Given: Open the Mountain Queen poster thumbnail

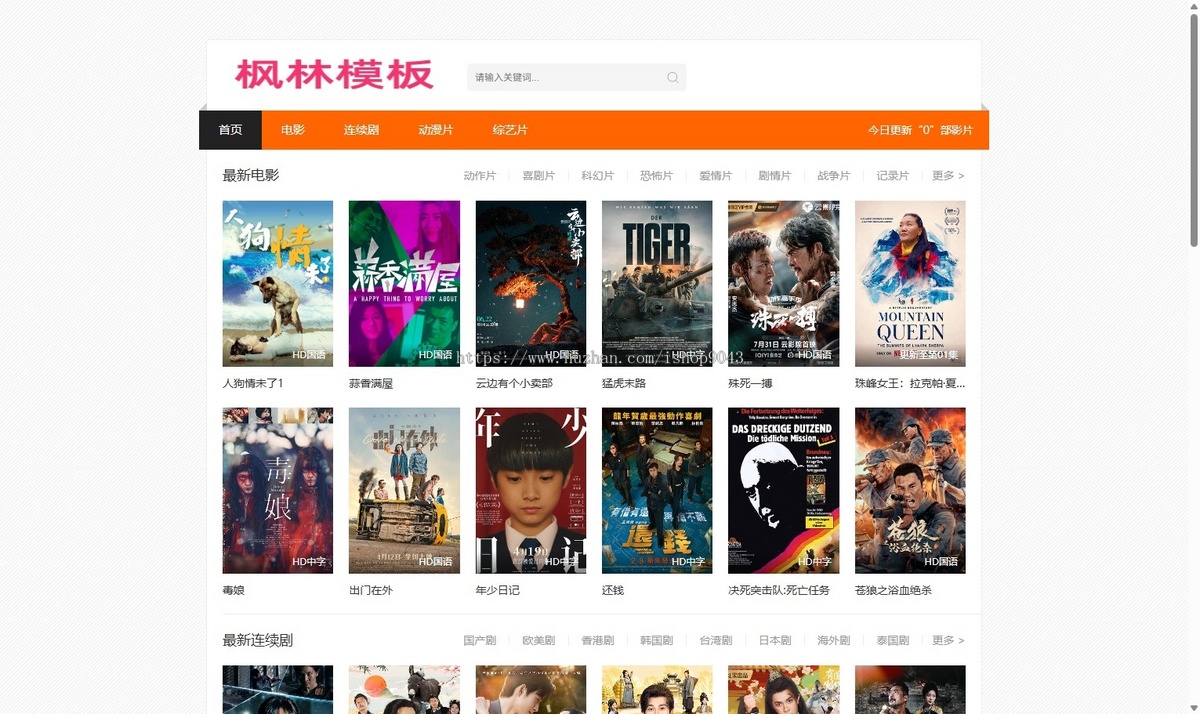Looking at the screenshot, I should point(910,284).
